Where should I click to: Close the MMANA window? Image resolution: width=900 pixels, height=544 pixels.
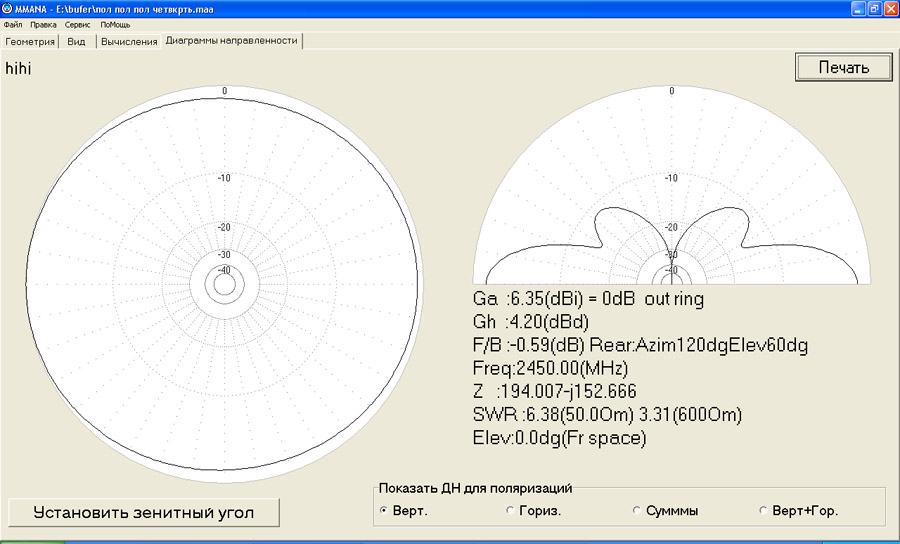pyautogui.click(x=890, y=9)
